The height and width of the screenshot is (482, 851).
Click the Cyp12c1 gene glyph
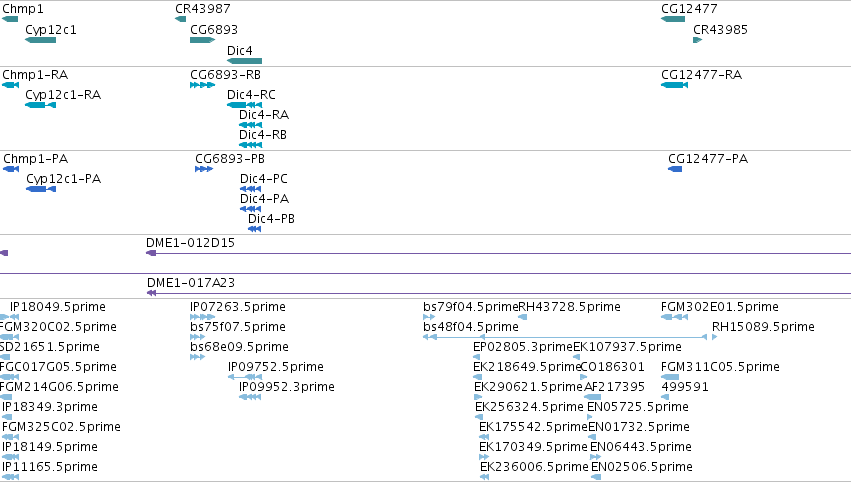coord(40,40)
